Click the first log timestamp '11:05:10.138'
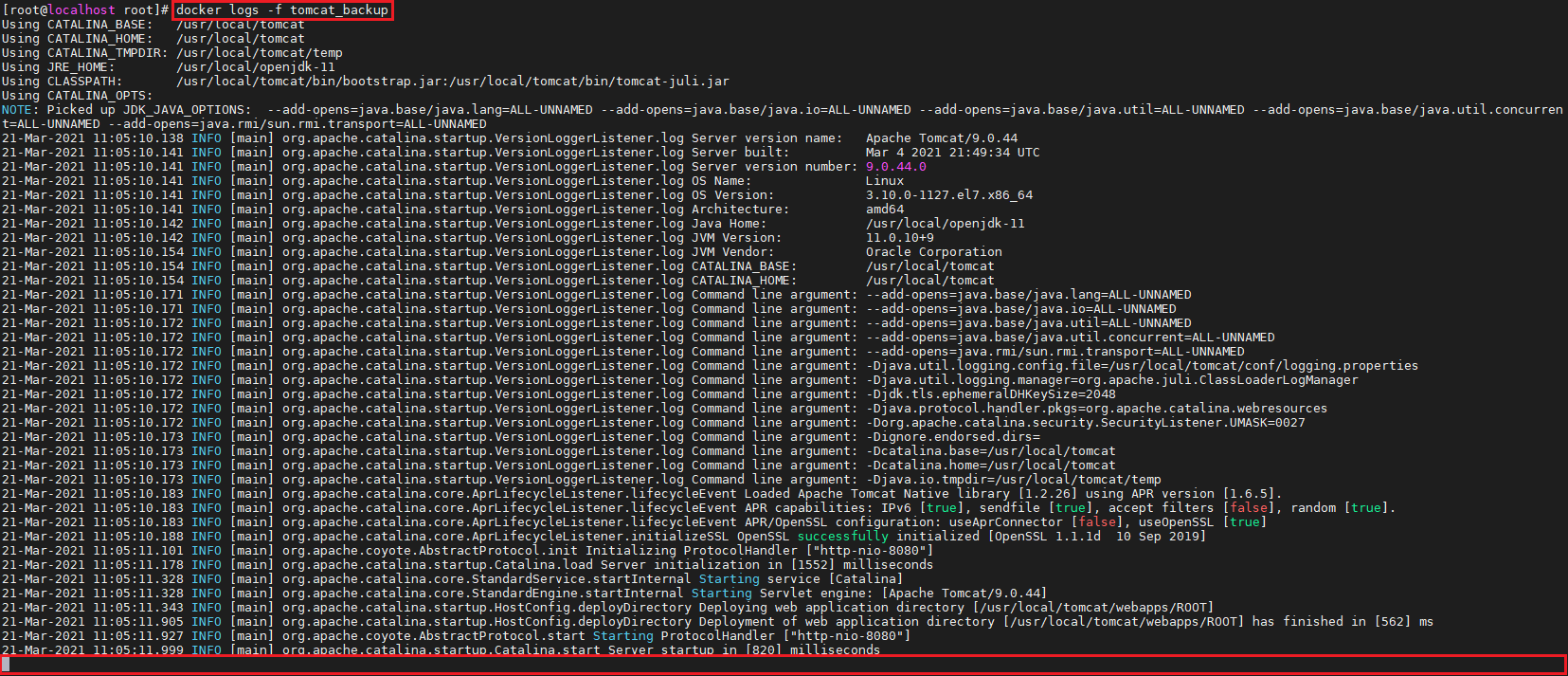Screen dimensions: 1568x676 pyautogui.click(x=138, y=137)
